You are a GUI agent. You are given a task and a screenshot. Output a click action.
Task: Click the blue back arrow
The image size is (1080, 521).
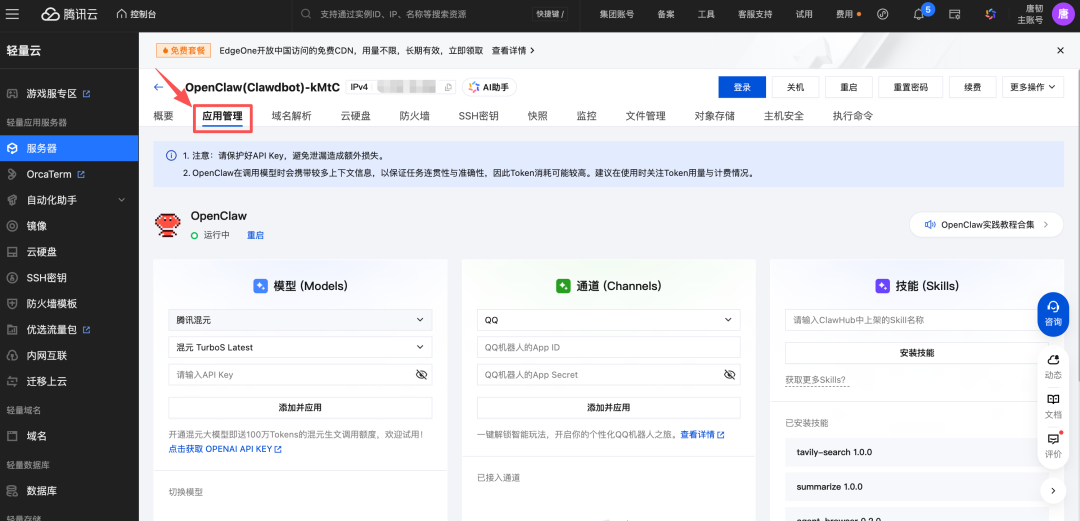click(x=158, y=88)
